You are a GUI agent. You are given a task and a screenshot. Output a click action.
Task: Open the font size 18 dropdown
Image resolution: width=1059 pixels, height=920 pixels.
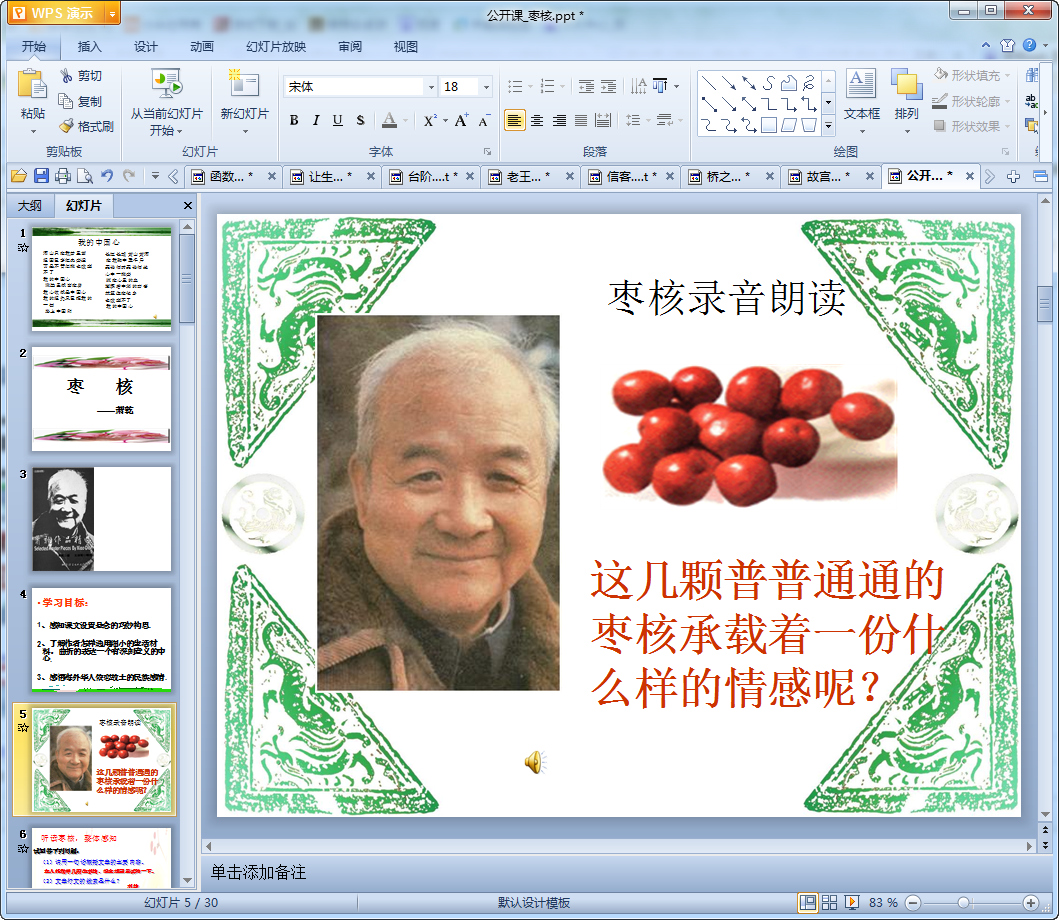[486, 86]
